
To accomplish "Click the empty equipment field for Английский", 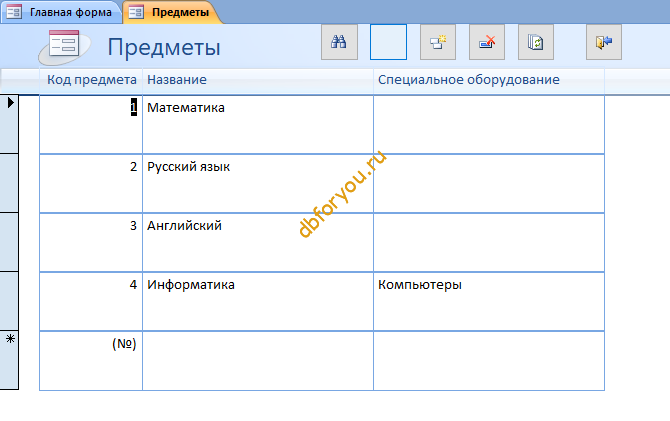I will [x=489, y=242].
